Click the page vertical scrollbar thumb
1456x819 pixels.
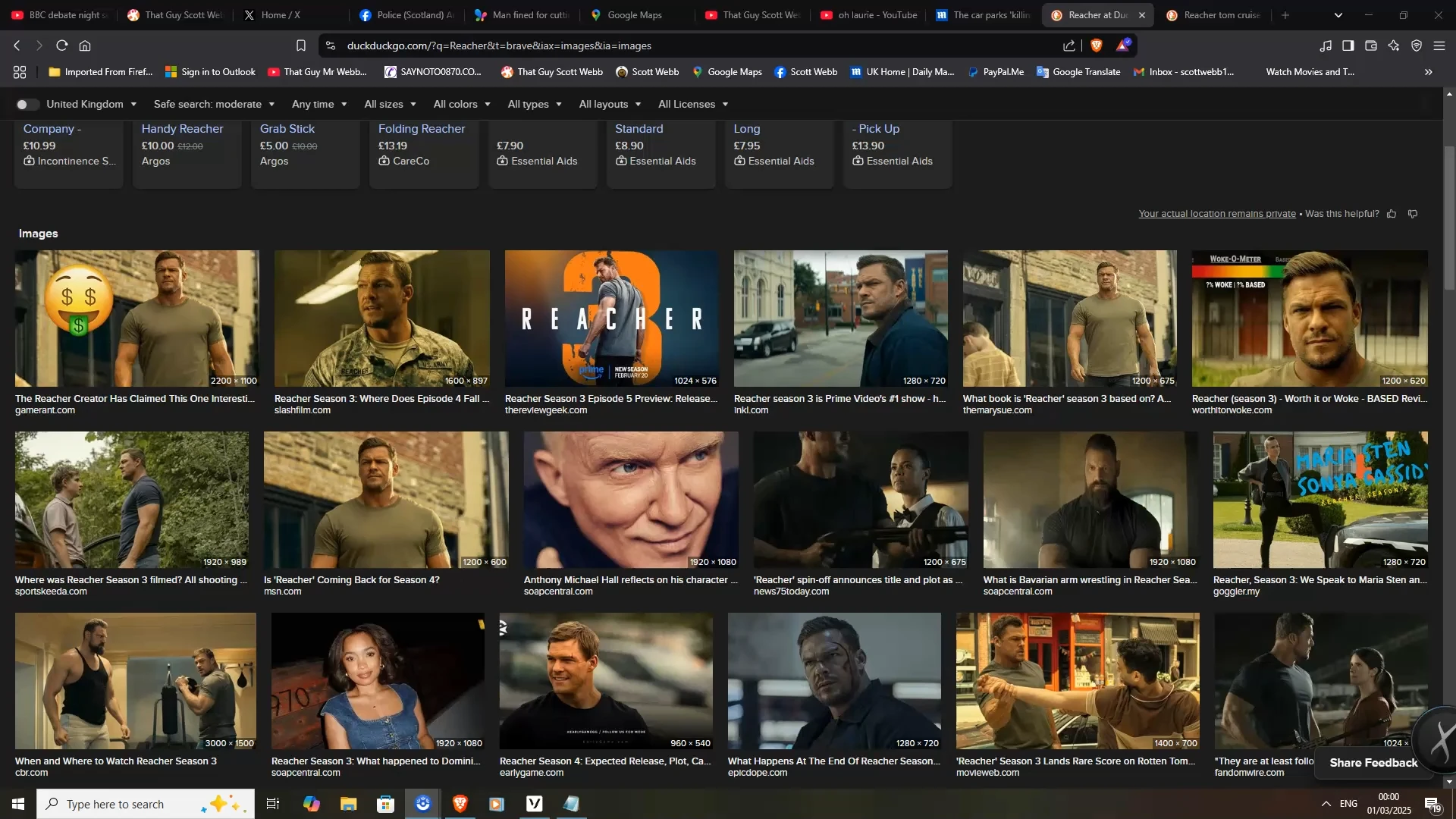1449,218
